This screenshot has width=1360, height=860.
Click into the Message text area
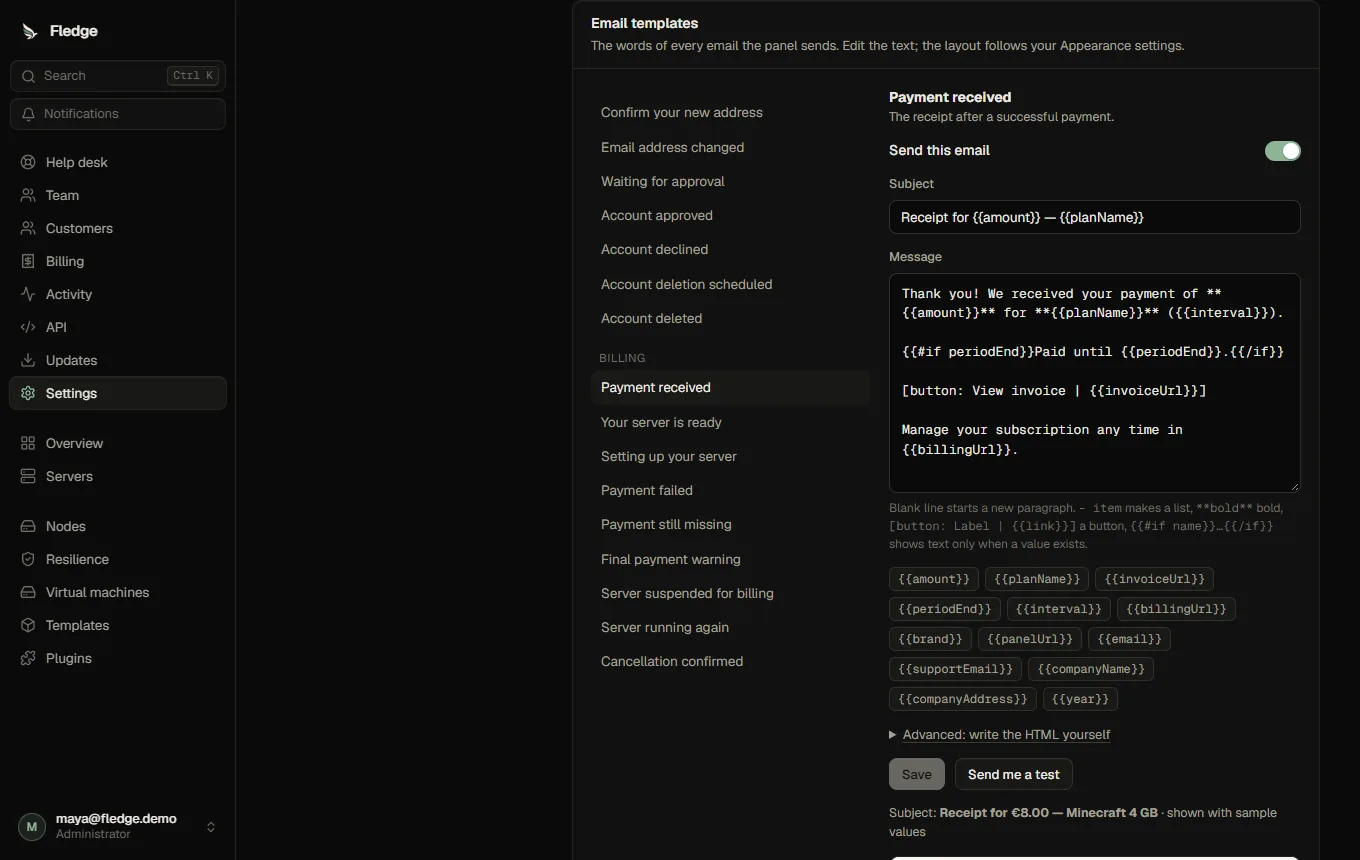[x=1094, y=382]
